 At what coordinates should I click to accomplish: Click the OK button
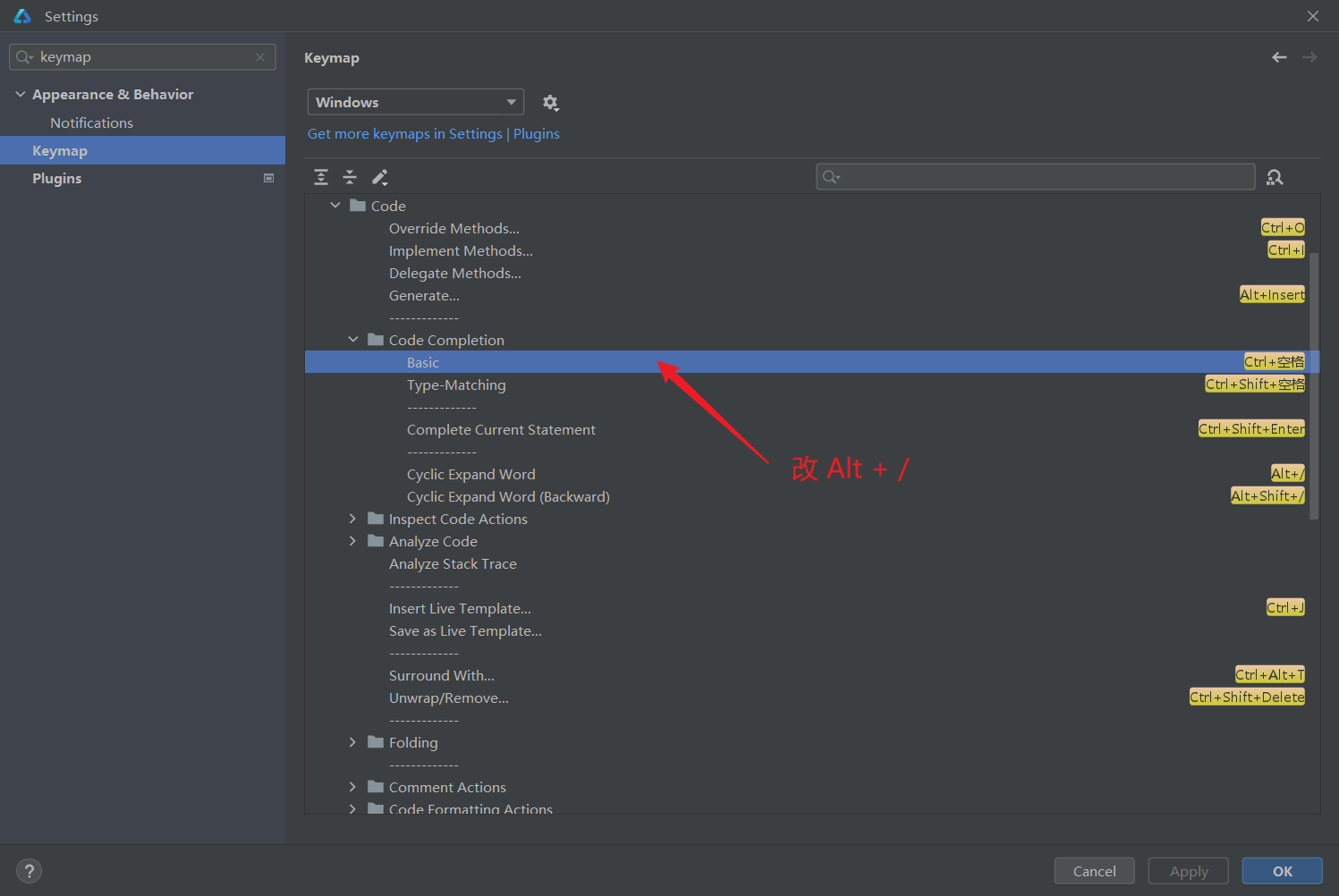[1283, 871]
